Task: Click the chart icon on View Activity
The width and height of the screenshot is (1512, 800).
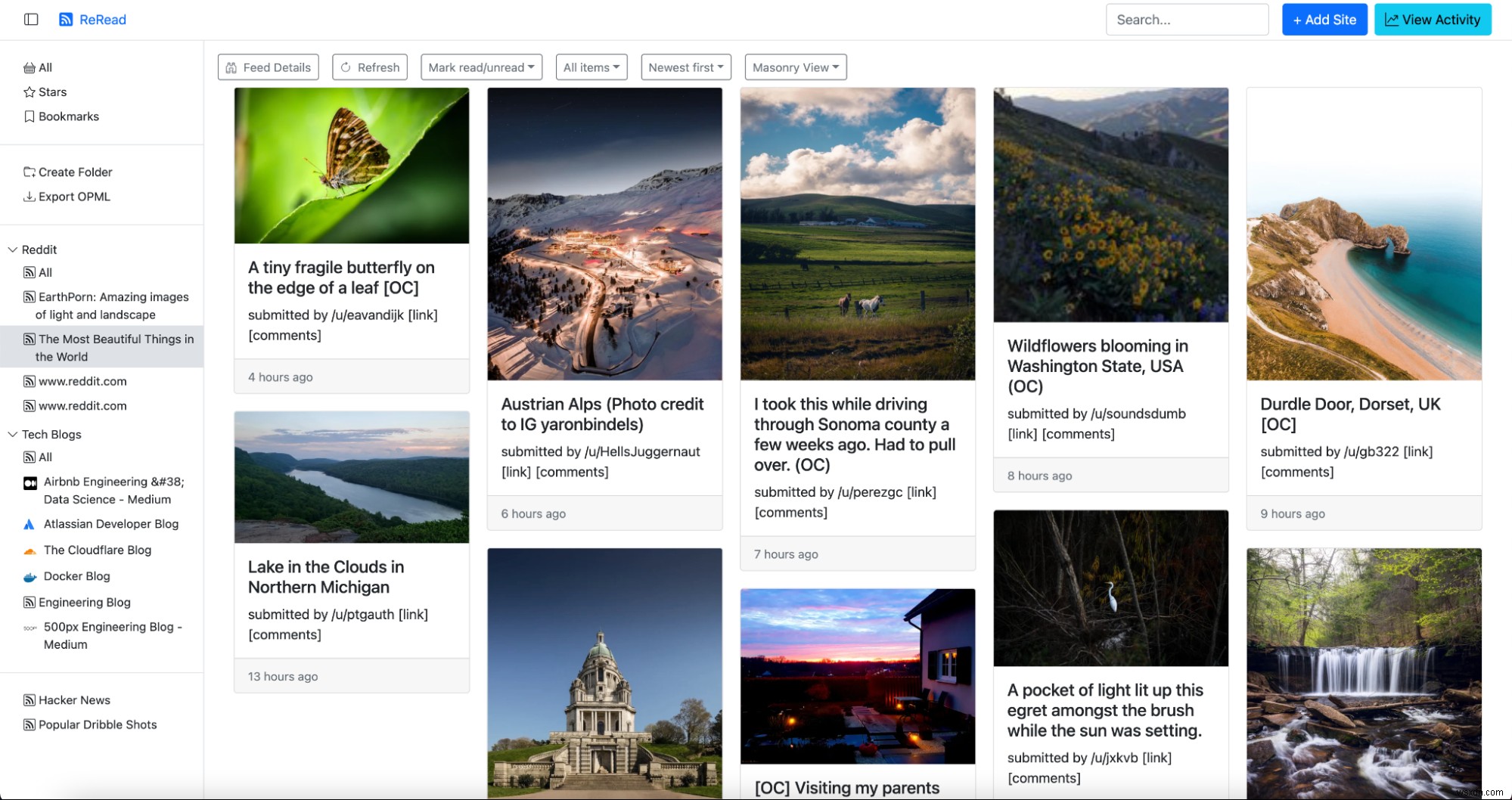Action: click(x=1392, y=20)
